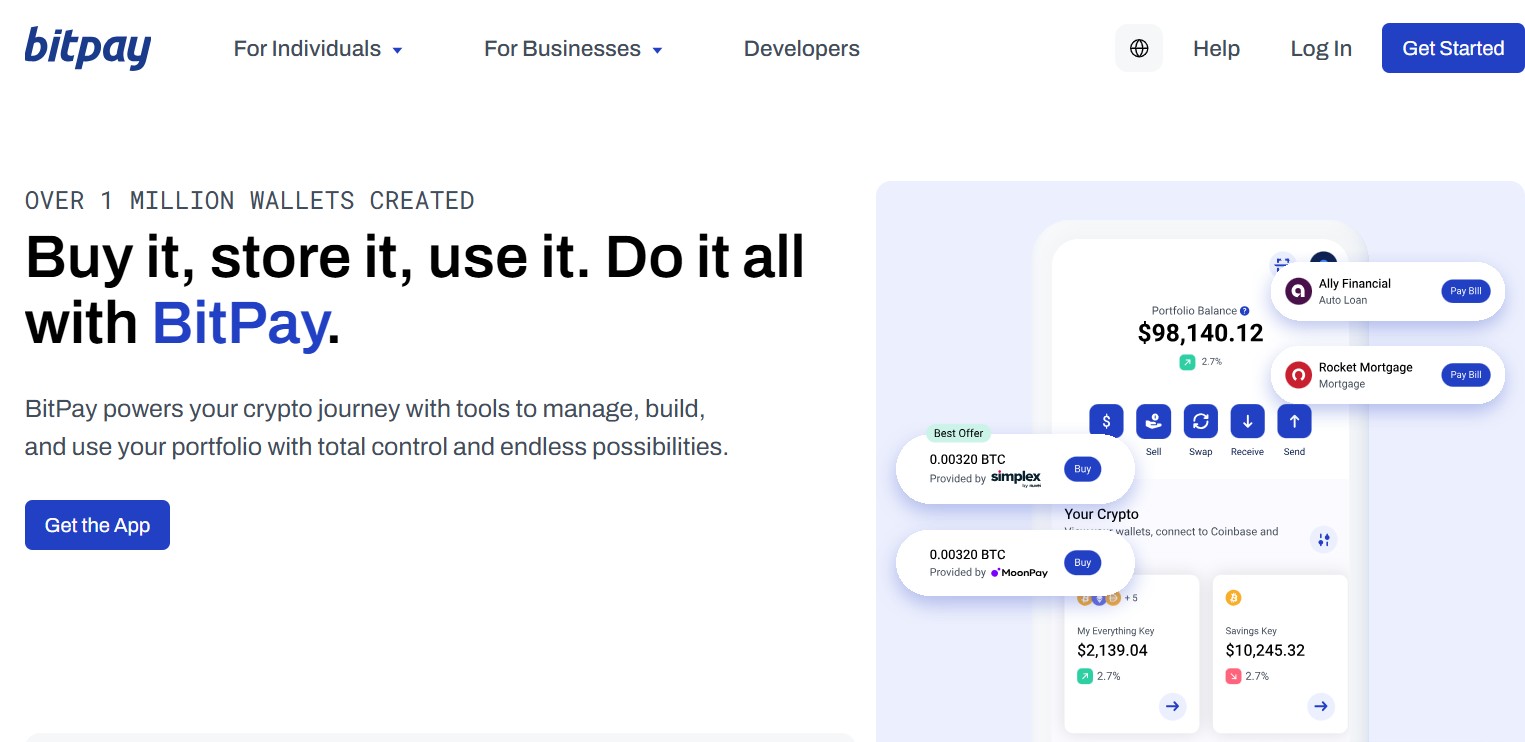Click the Simplex provider logo
1525x742 pixels.
point(1016,478)
